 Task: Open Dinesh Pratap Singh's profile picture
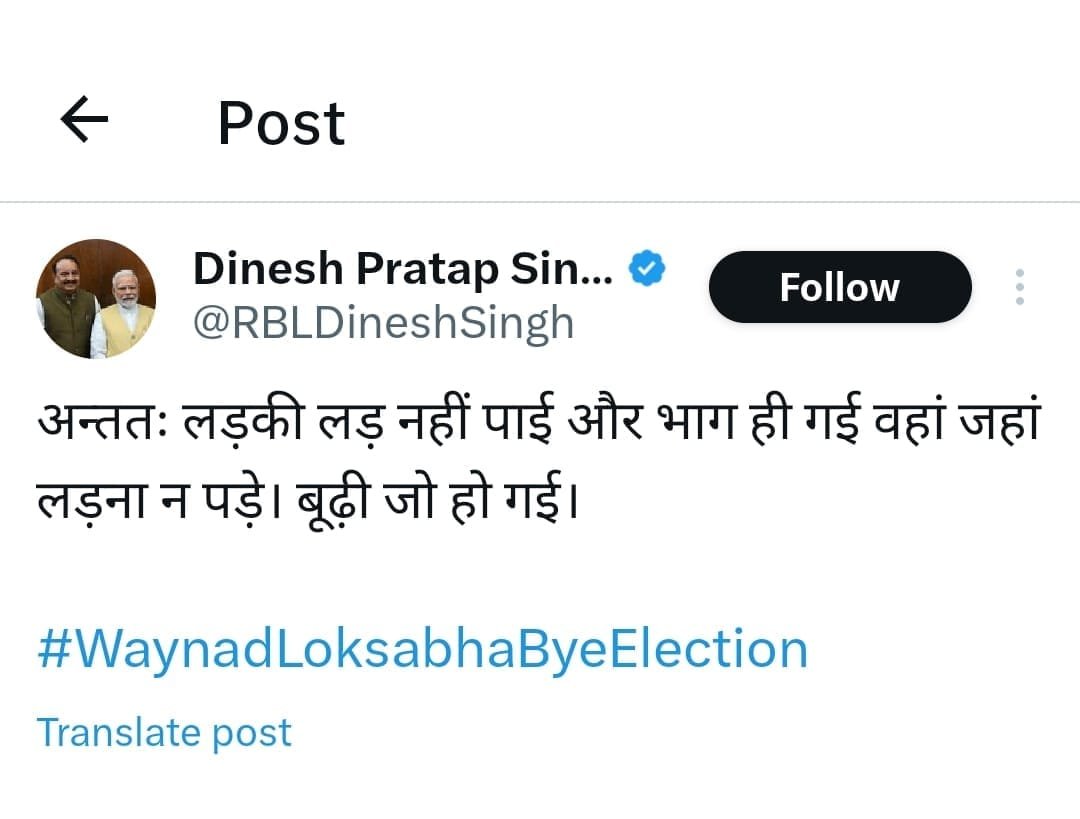(x=96, y=298)
